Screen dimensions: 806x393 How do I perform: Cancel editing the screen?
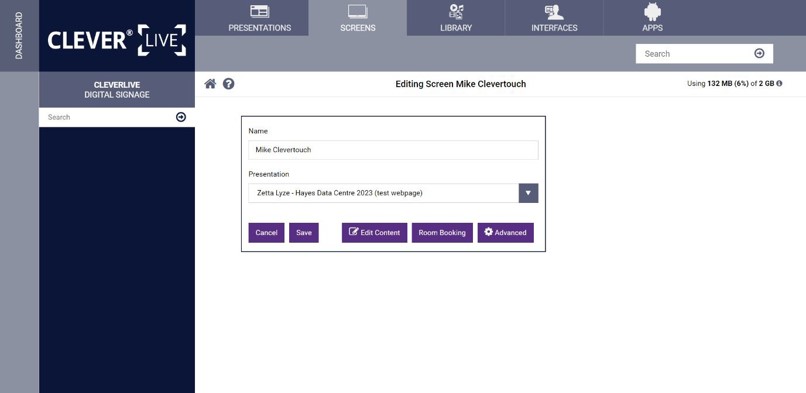266,233
